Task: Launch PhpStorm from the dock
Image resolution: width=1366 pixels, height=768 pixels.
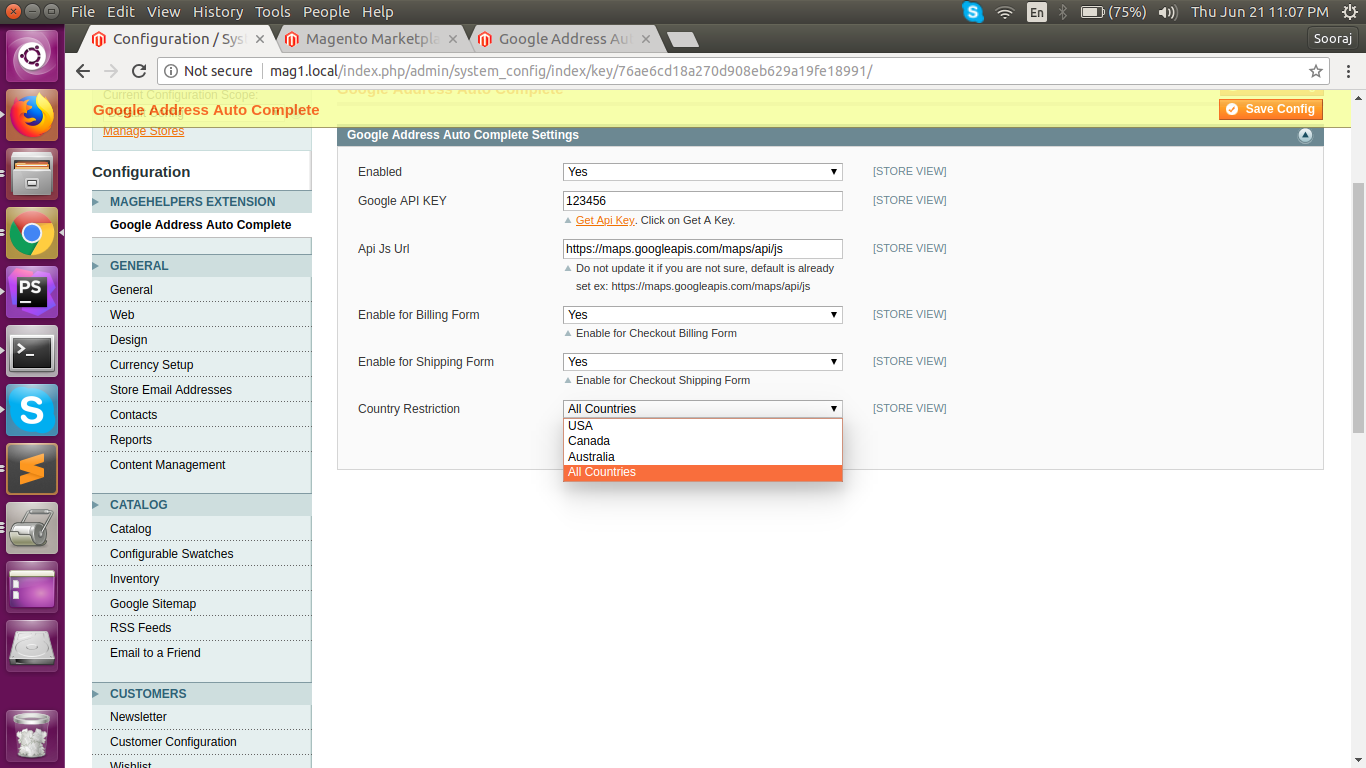Action: 32,292
